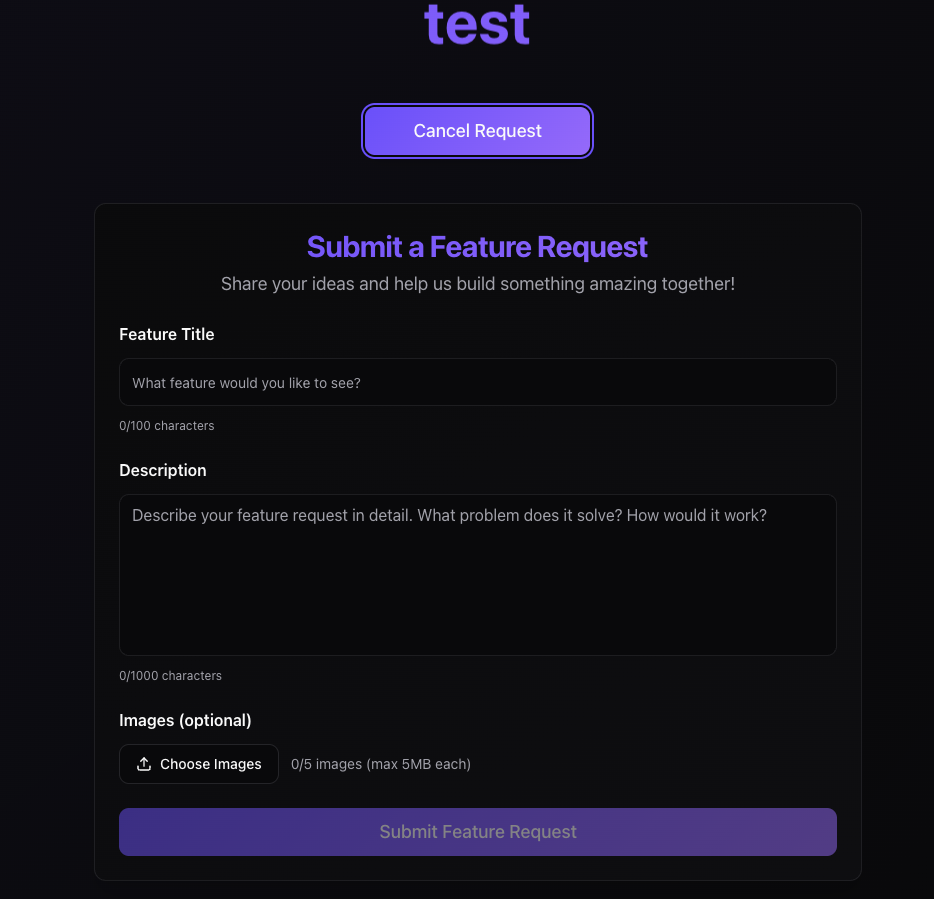Click the 0/1000 characters counter

[170, 676]
